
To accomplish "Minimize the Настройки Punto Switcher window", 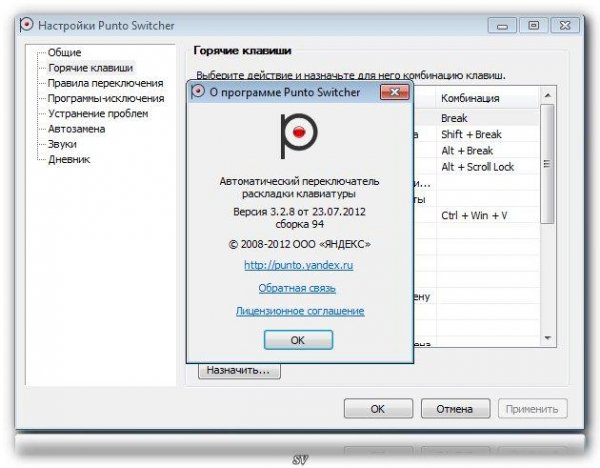I will pos(502,26).
